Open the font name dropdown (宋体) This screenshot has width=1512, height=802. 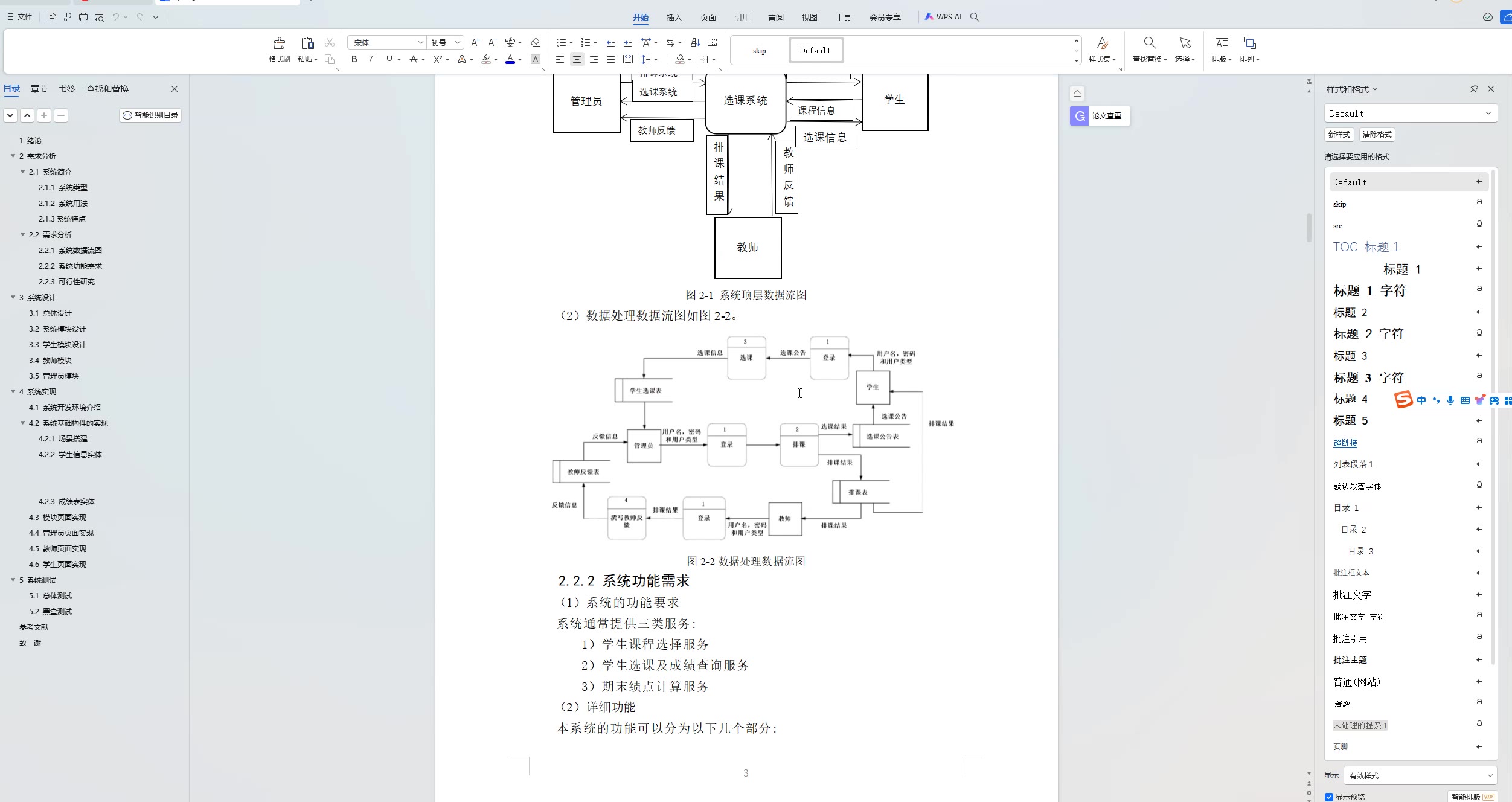421,42
